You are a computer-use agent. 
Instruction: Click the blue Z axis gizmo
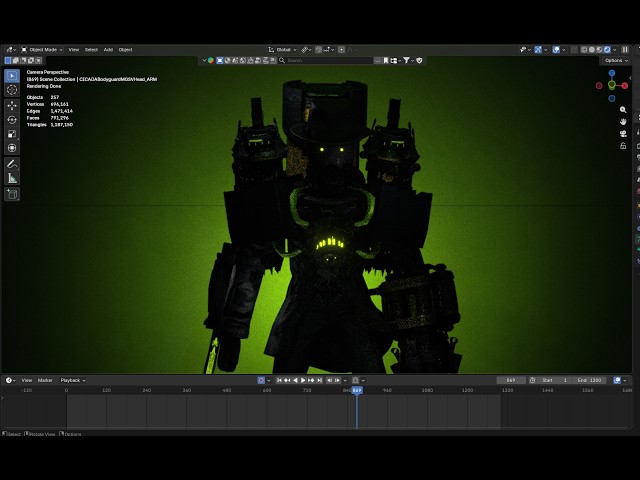click(611, 73)
